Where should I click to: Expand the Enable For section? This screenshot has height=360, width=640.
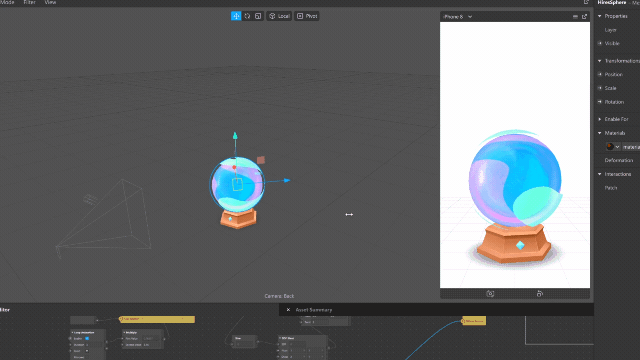600,119
